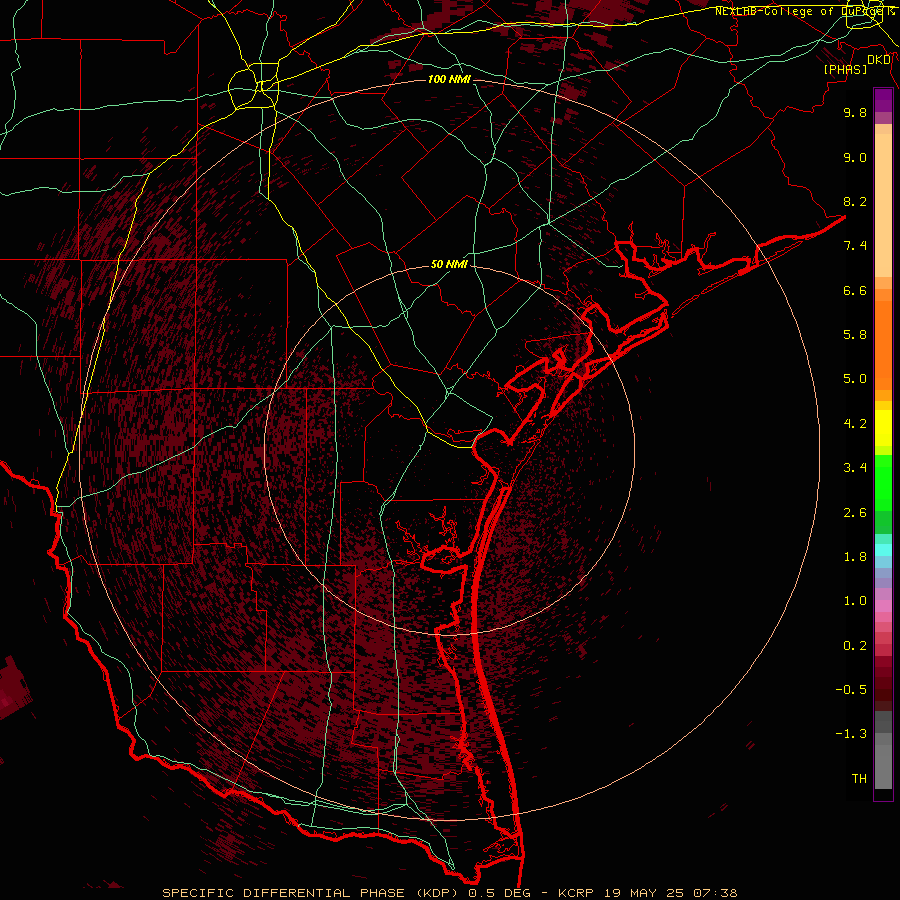Click the 1.8 value on the color scale
The image size is (900, 900).
(855, 557)
